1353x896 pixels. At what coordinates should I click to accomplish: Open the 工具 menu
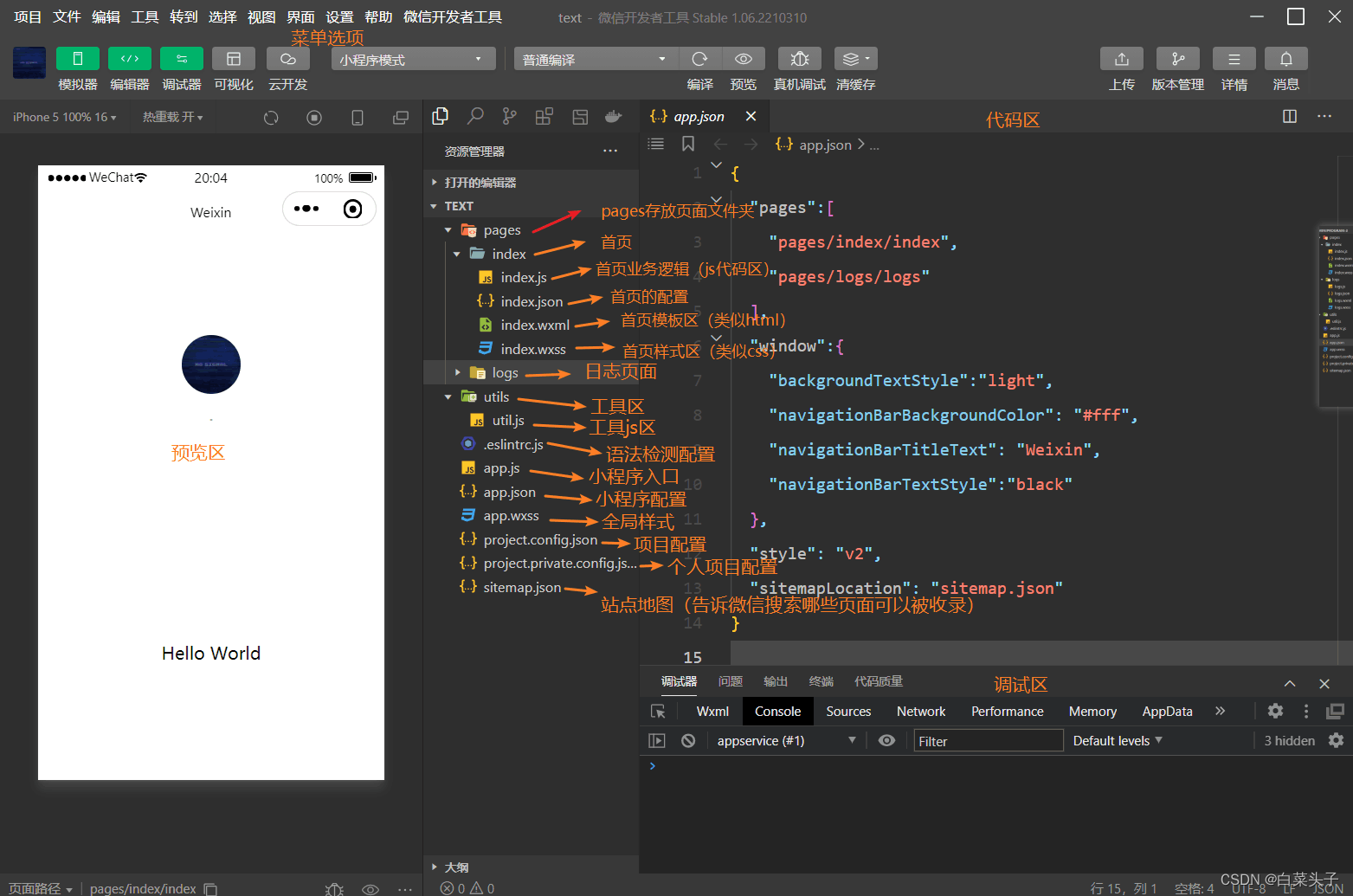pyautogui.click(x=145, y=17)
